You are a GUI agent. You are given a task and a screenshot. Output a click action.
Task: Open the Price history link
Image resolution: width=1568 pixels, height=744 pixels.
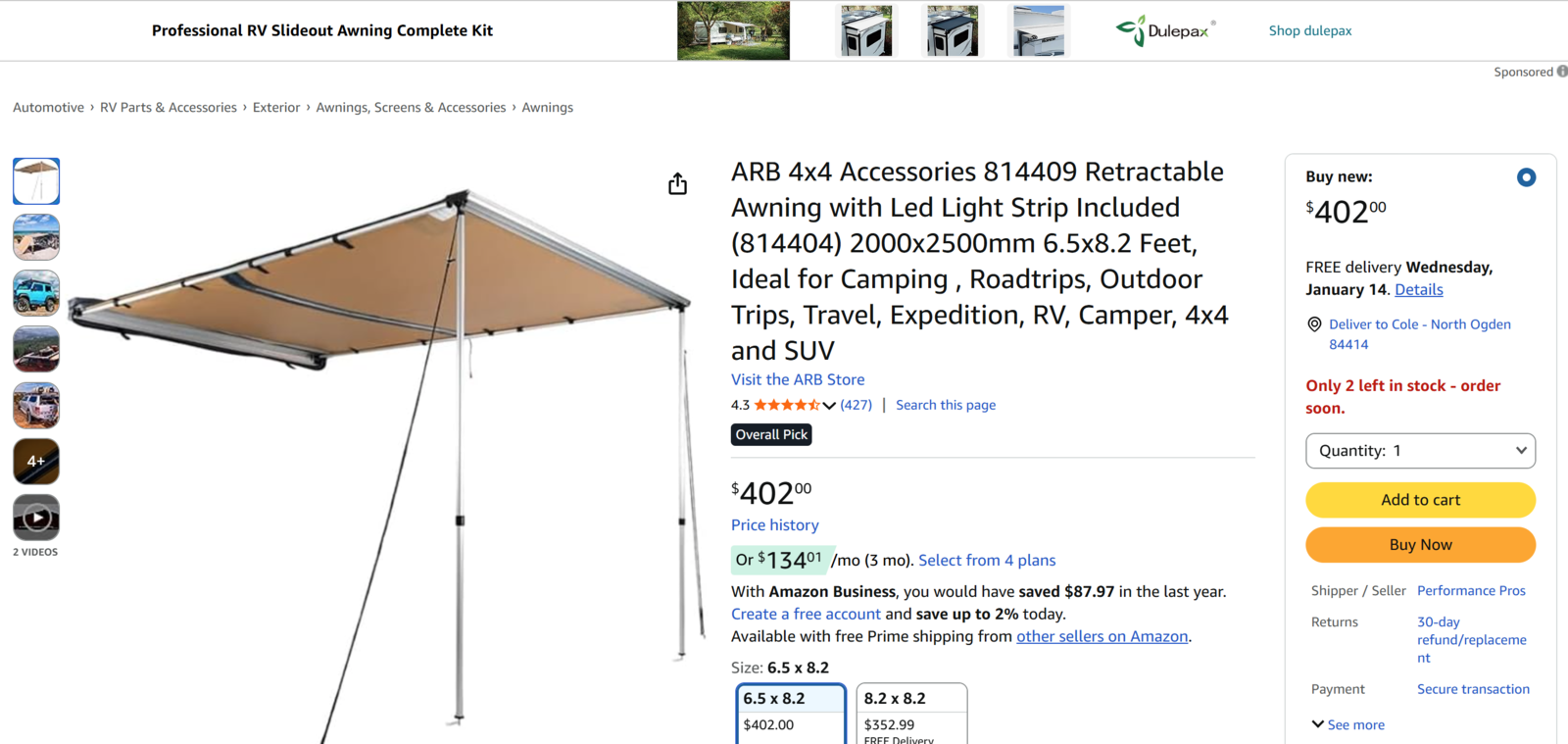[774, 525]
